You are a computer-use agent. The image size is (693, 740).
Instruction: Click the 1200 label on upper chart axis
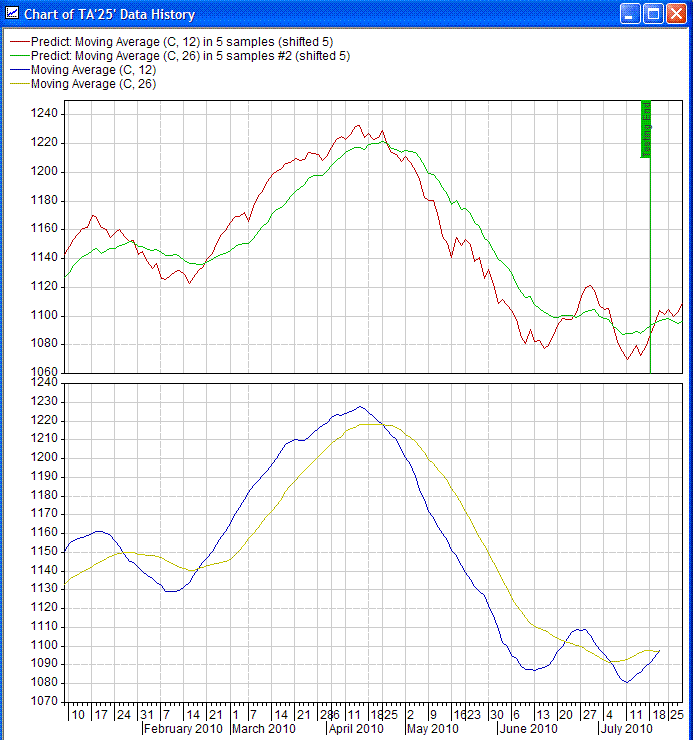(x=44, y=171)
